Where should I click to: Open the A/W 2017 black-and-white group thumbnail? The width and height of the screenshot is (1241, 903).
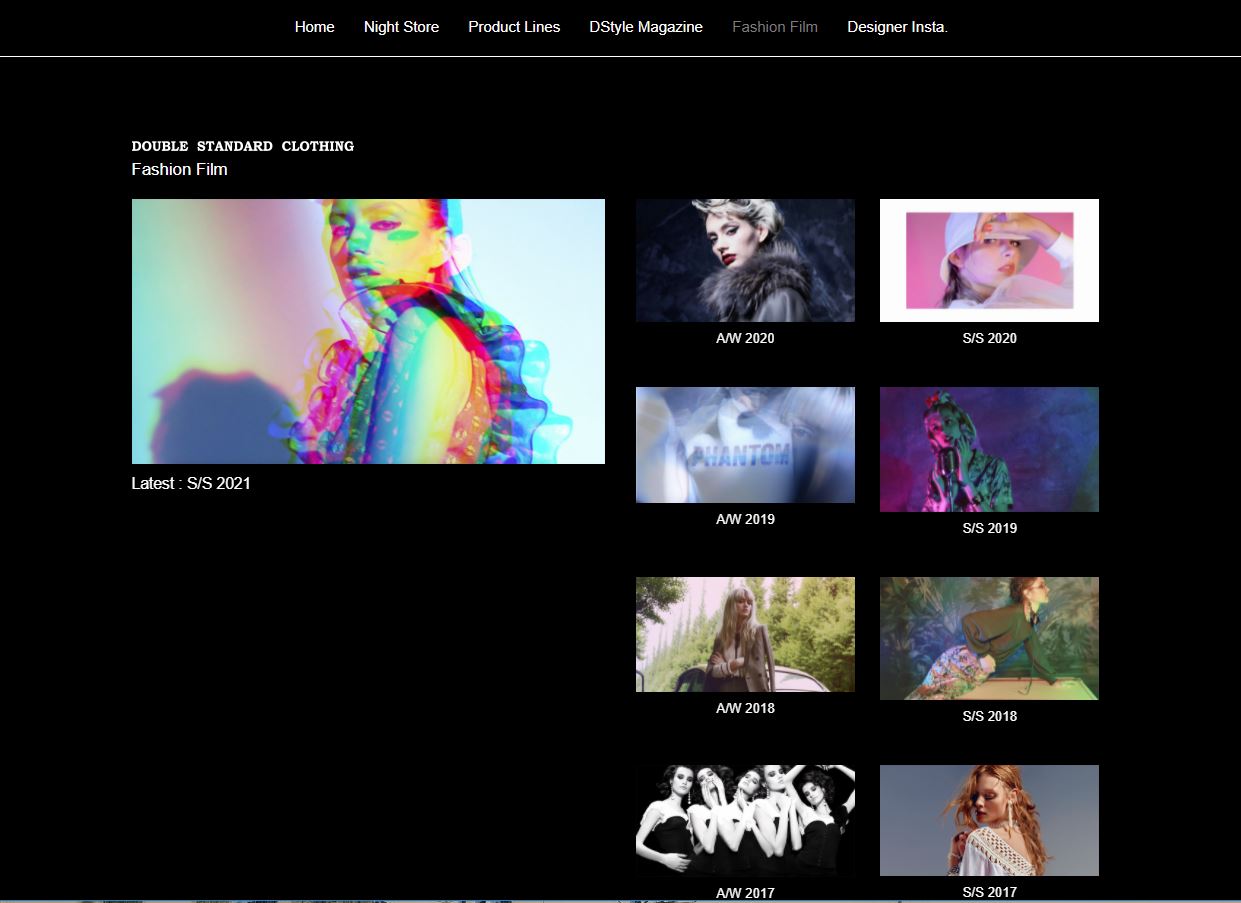coord(745,820)
